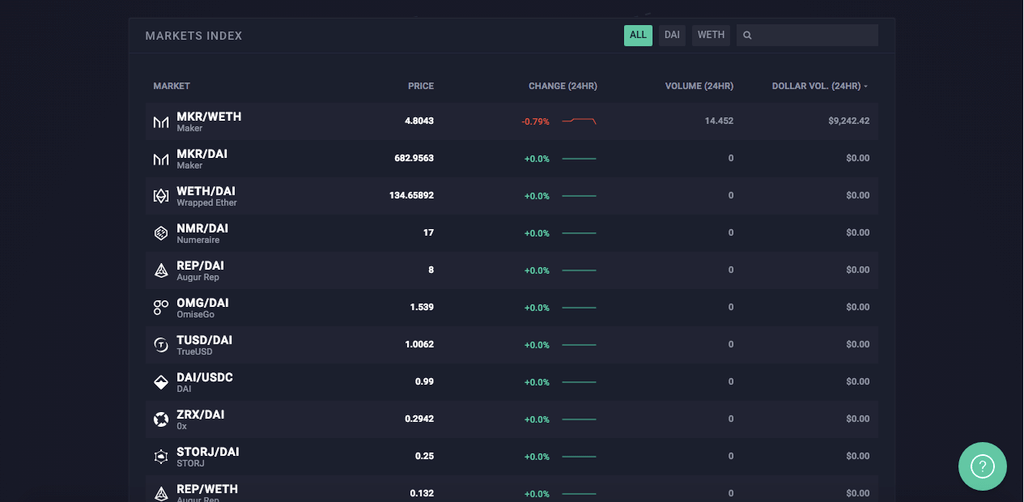Click the OmiseGo token icon
1024x502 pixels.
tap(161, 307)
